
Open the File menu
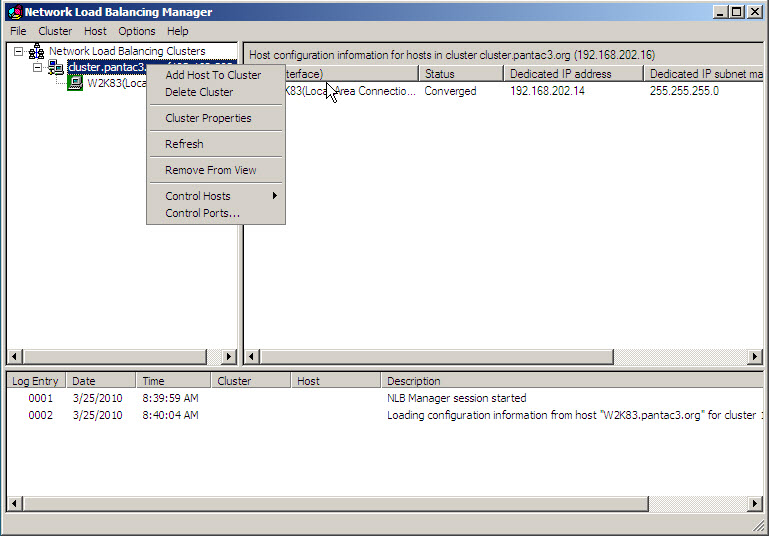click(18, 31)
